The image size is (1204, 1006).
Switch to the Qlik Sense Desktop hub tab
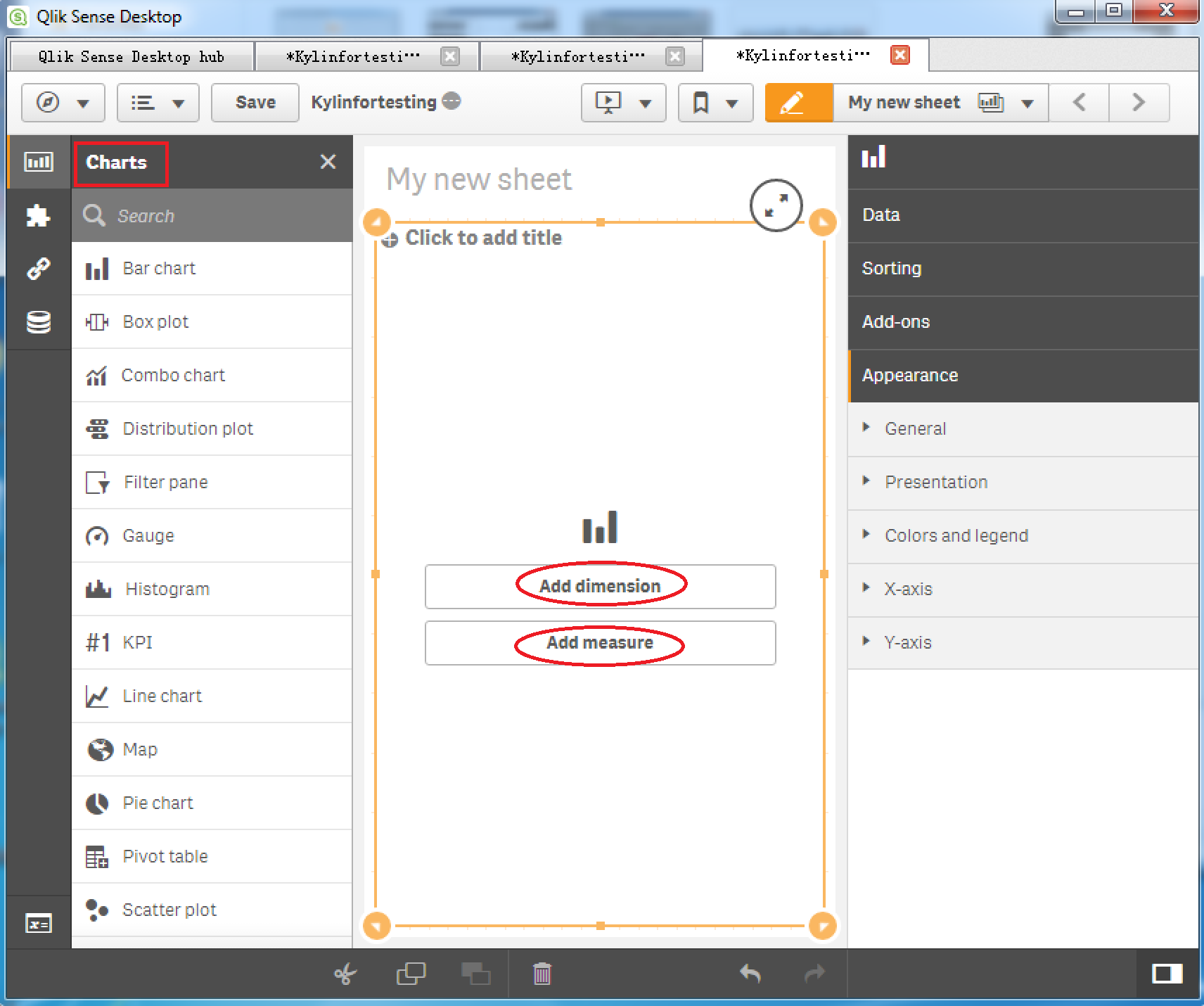(131, 56)
